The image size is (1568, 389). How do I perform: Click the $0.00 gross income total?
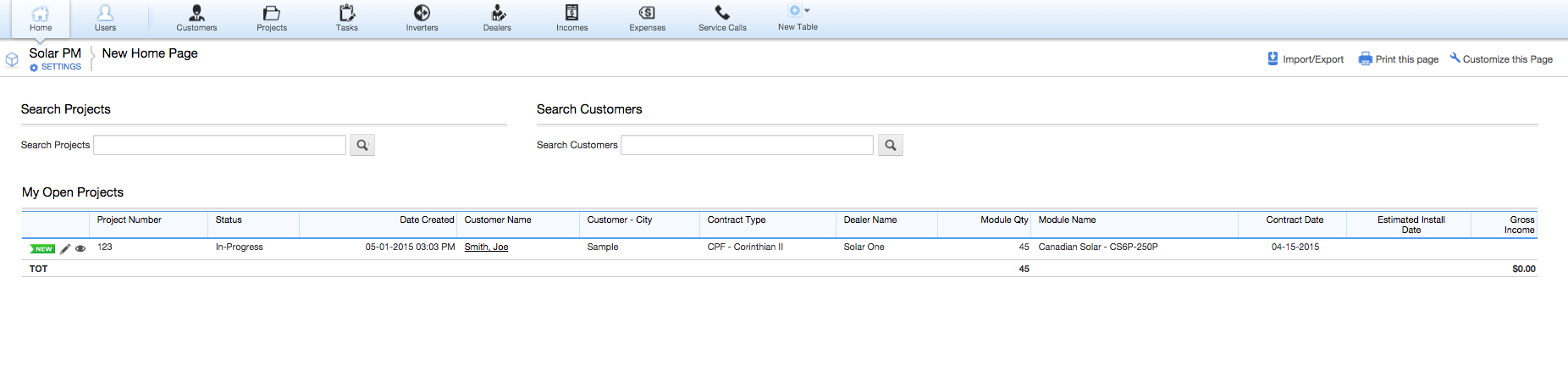[1524, 269]
